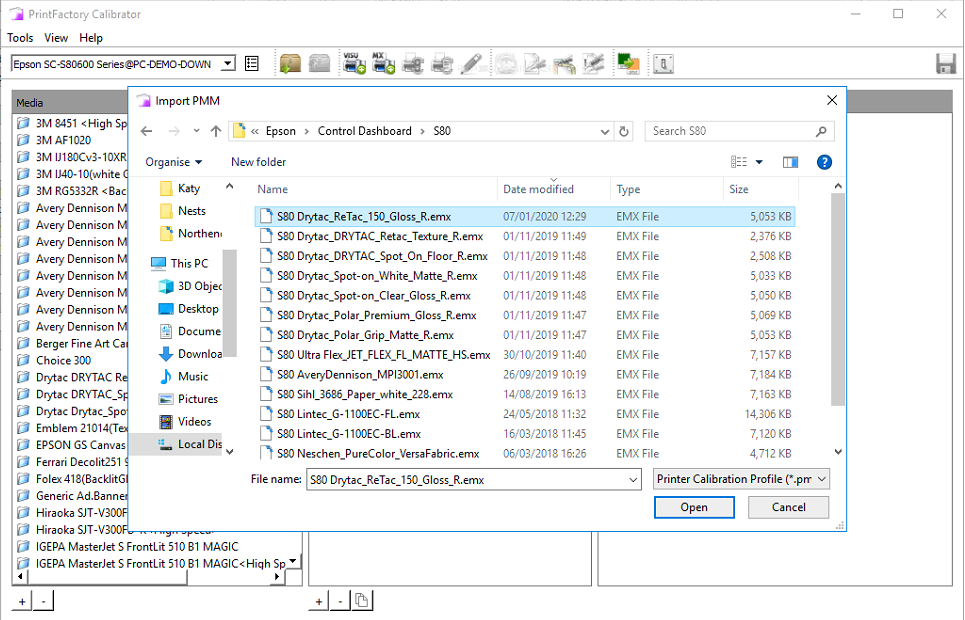Select 3M AF1020 in Media list

coord(63,140)
